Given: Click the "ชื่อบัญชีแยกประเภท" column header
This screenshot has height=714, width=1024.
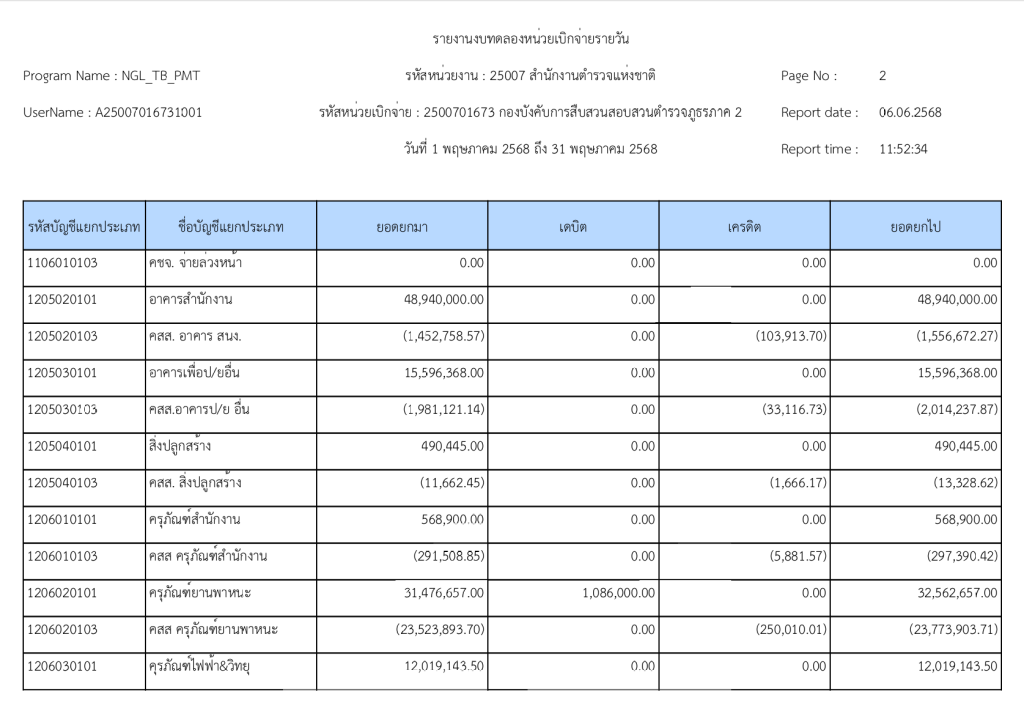Looking at the screenshot, I should tap(230, 227).
